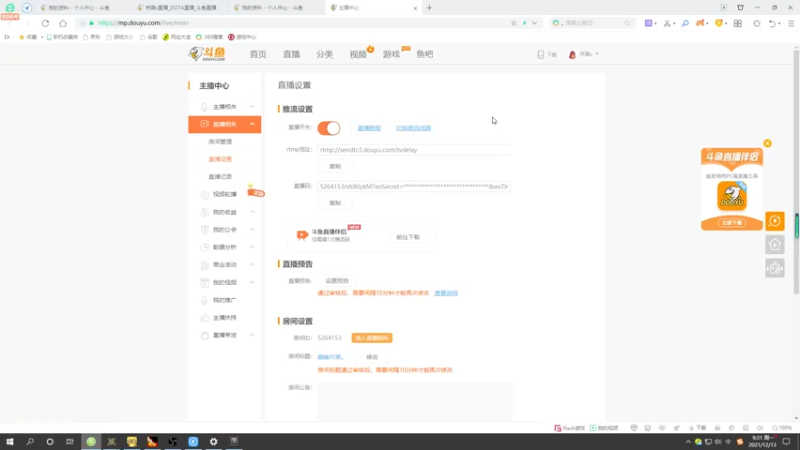Viewport: 800px width, 450px height.
Task: Expand the 数据分析 section chevron
Action: click(x=252, y=247)
